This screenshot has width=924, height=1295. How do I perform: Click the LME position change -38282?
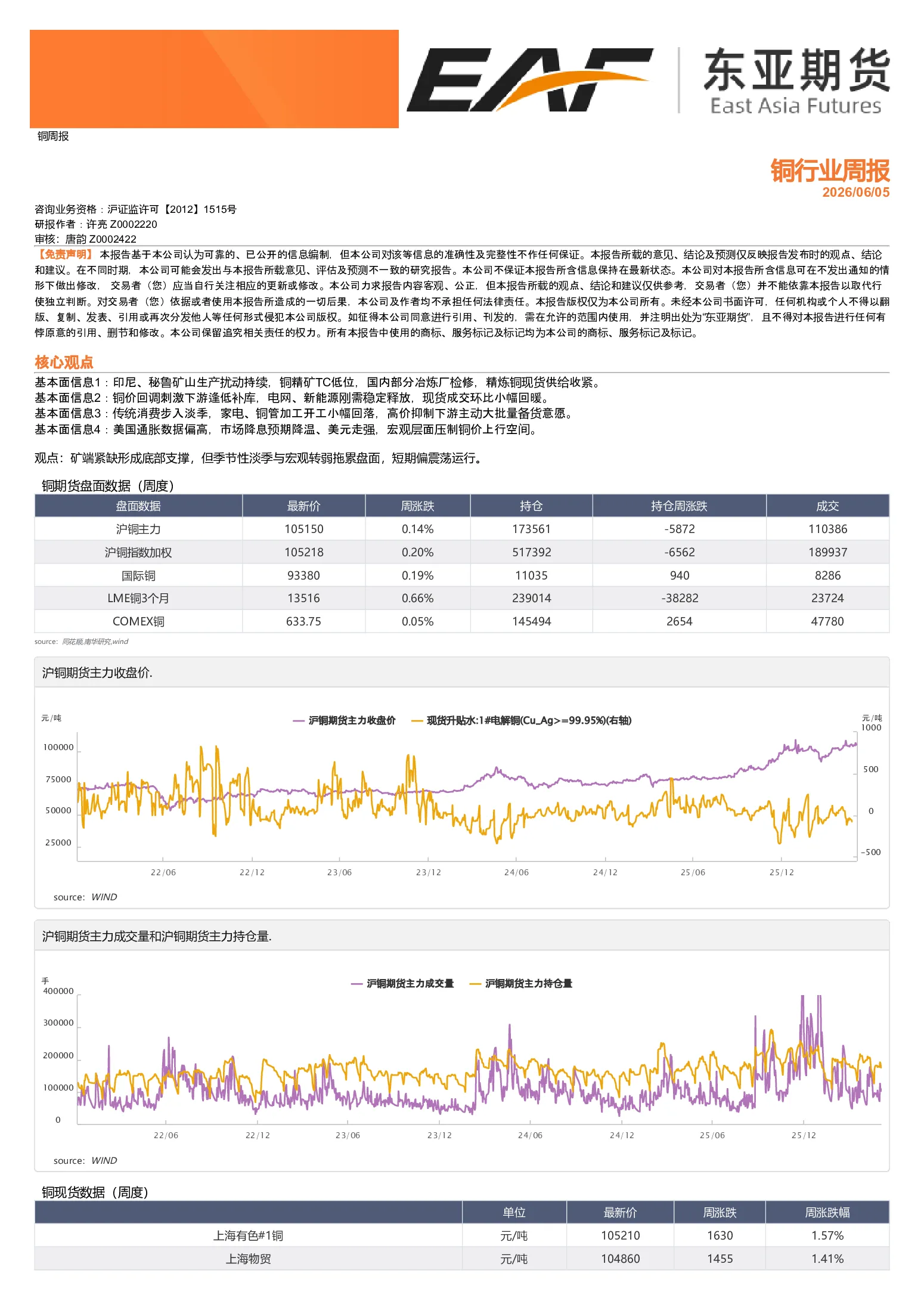point(680,598)
